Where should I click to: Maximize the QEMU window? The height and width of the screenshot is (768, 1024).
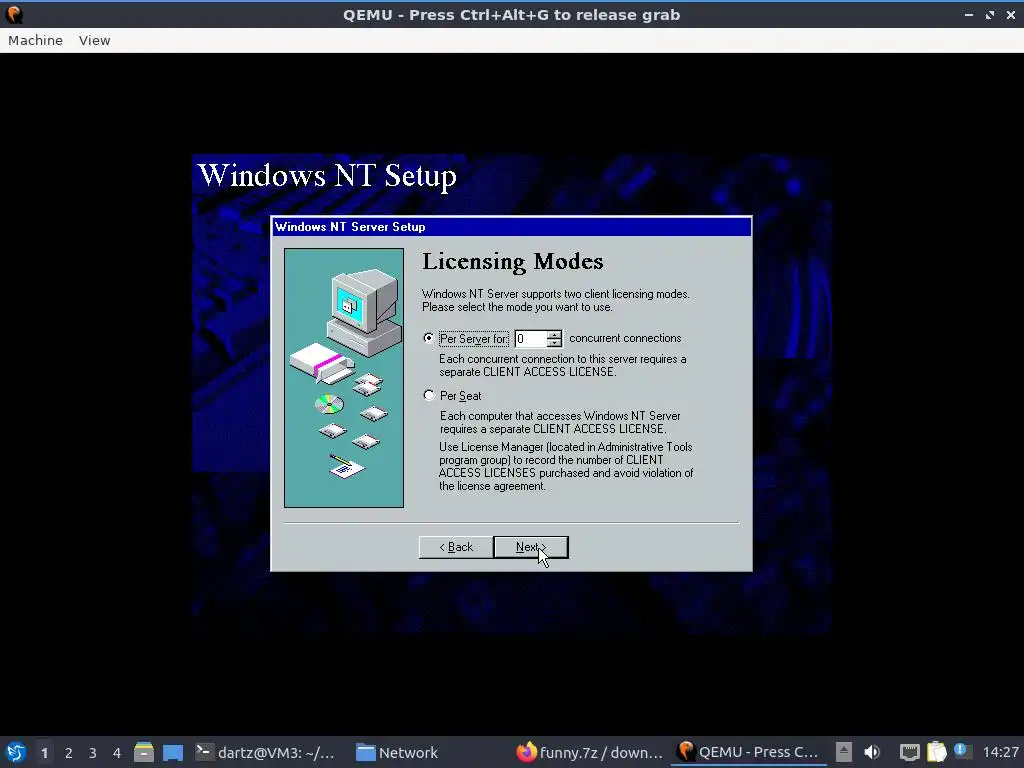click(990, 14)
